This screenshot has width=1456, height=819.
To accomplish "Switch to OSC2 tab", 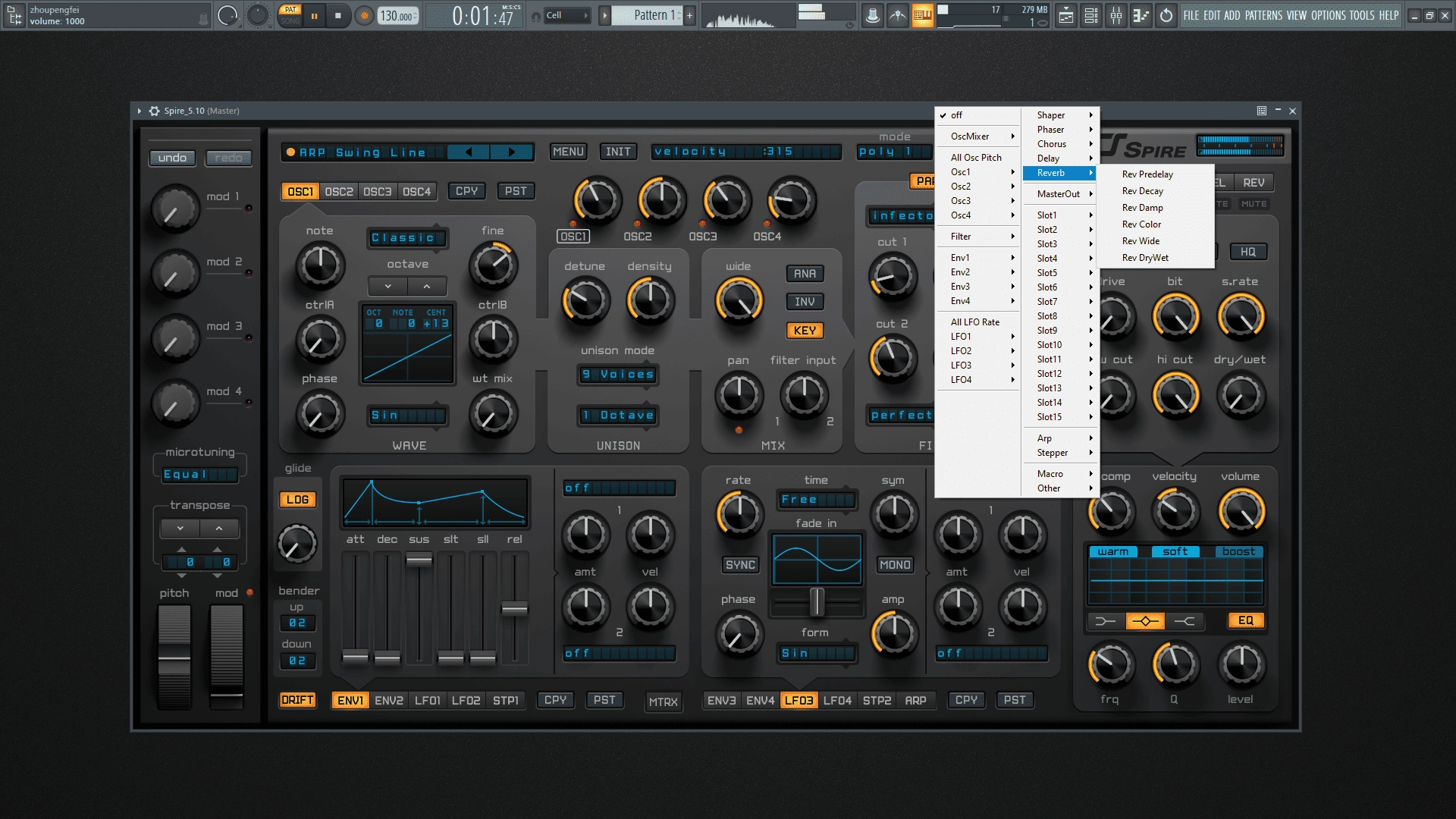I will tap(339, 192).
